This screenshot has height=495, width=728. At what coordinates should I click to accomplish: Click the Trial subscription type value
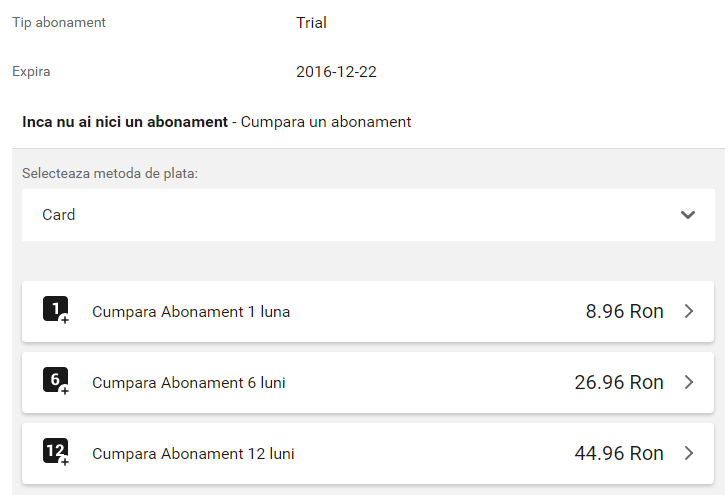(x=312, y=22)
